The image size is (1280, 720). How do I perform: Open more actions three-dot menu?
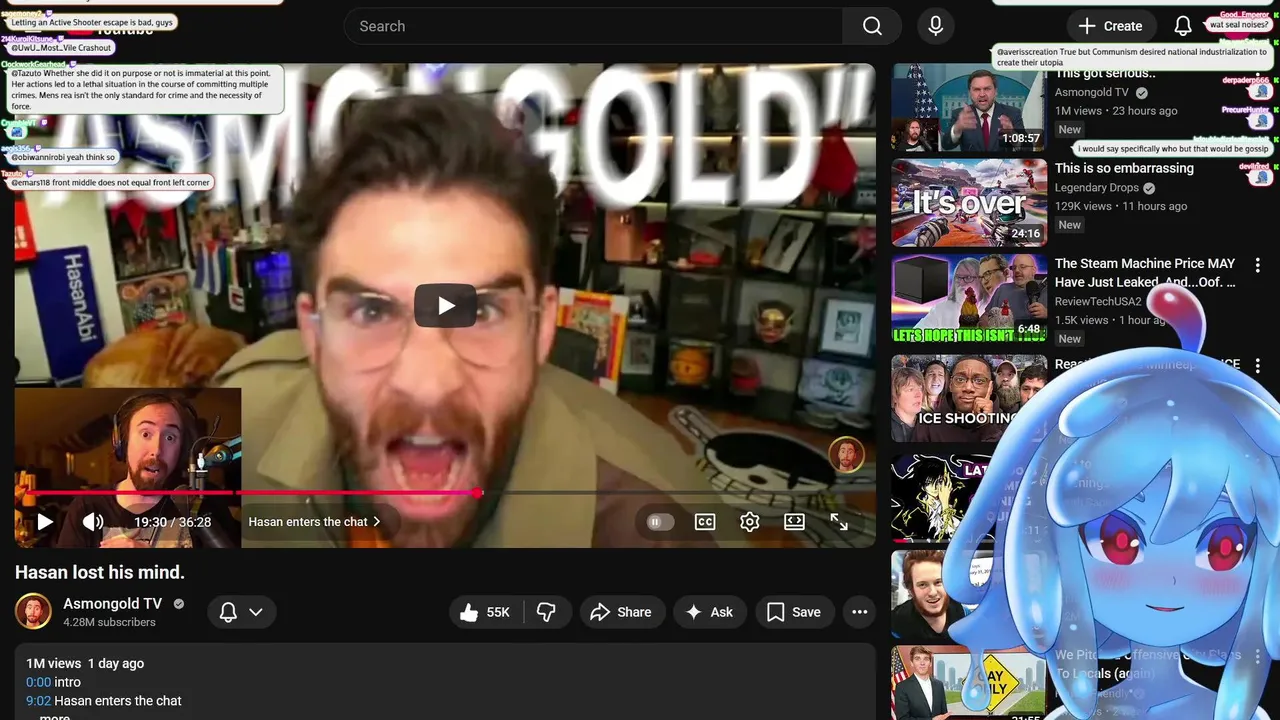tap(859, 612)
